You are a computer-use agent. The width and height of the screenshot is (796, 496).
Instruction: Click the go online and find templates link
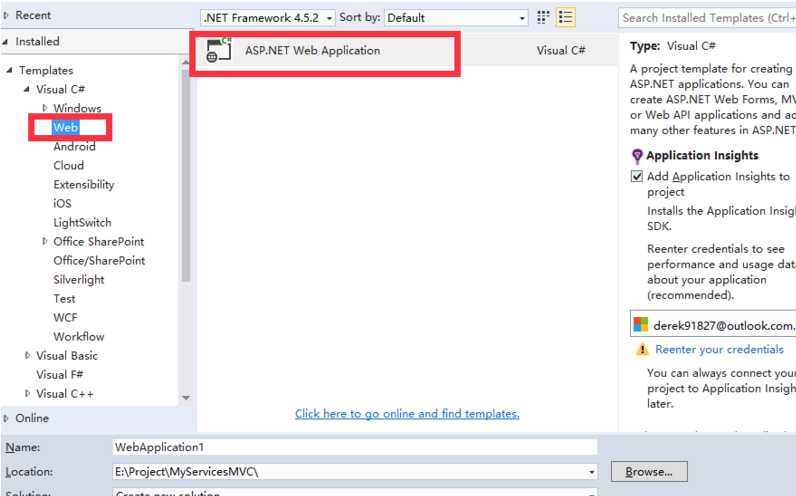point(407,414)
